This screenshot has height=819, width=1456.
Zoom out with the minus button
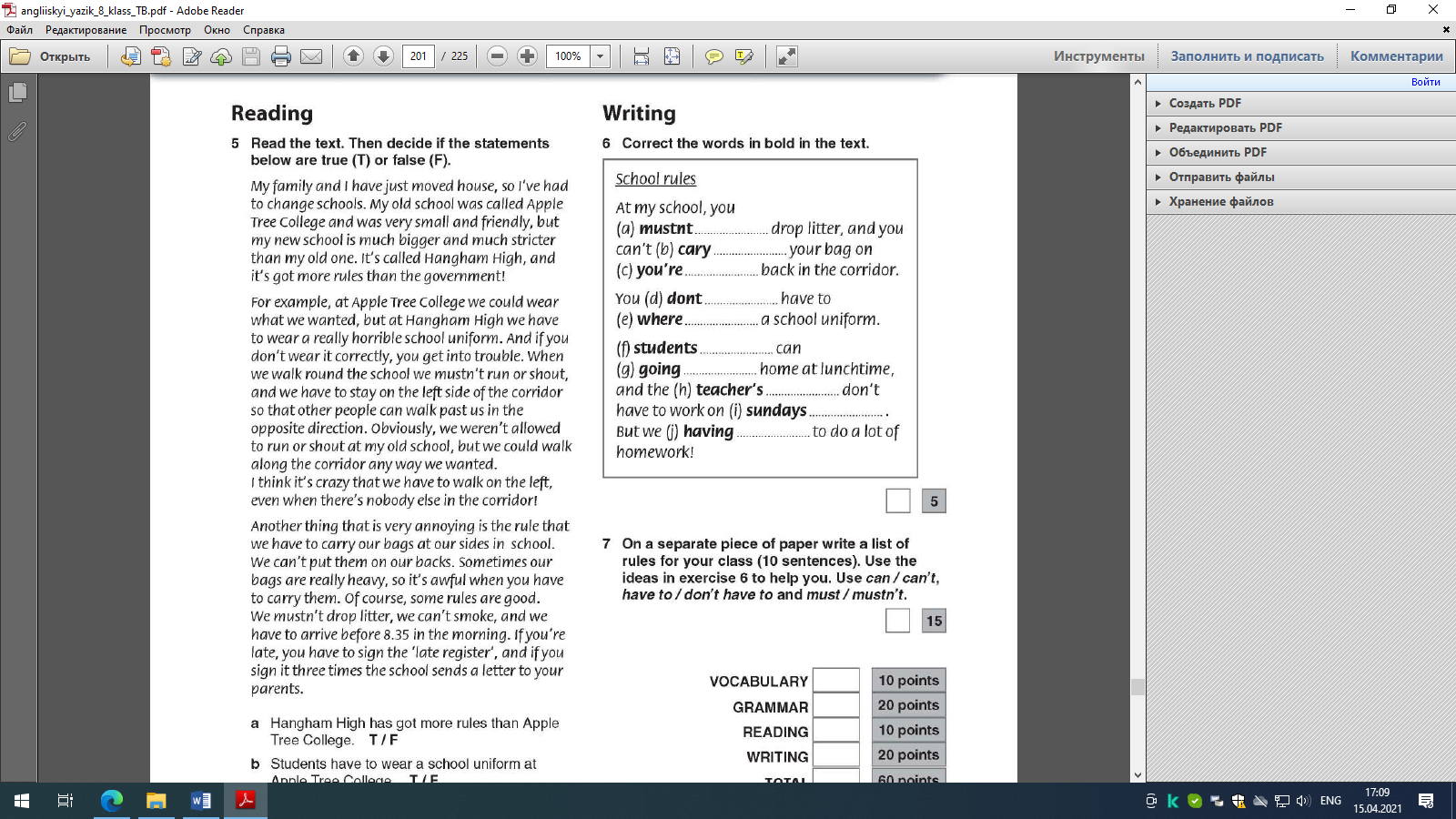click(497, 56)
